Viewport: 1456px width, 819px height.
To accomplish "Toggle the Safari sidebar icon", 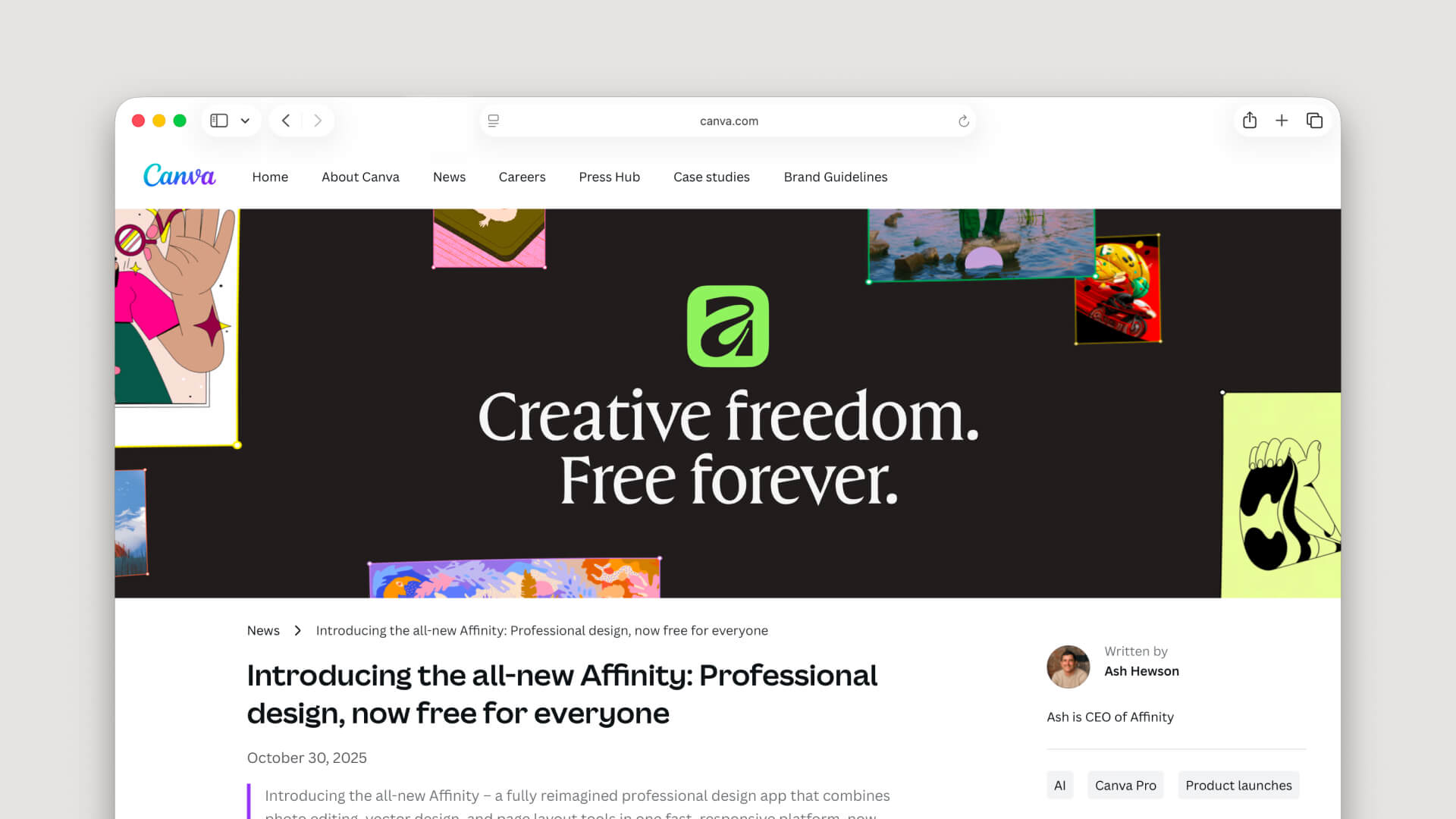I will [x=219, y=121].
